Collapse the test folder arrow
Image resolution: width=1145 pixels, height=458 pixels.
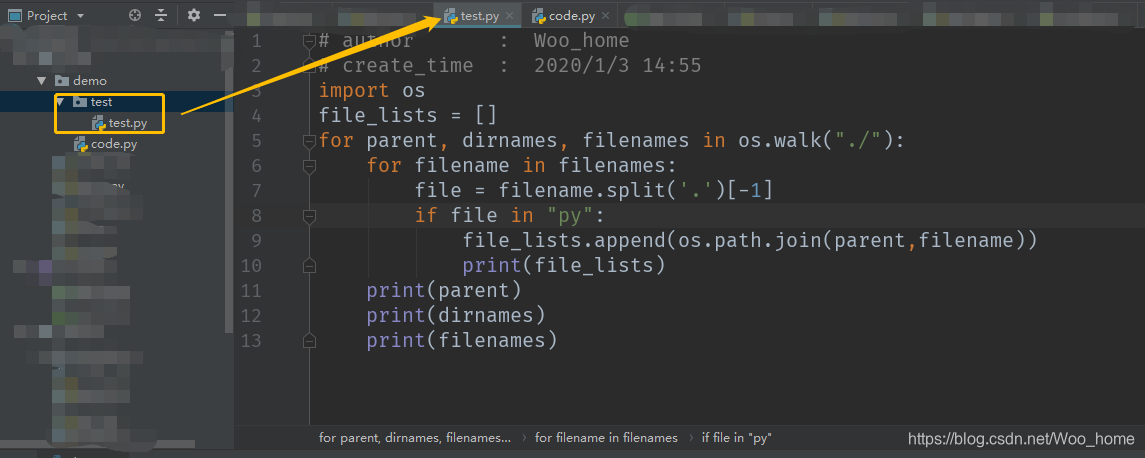tap(60, 102)
